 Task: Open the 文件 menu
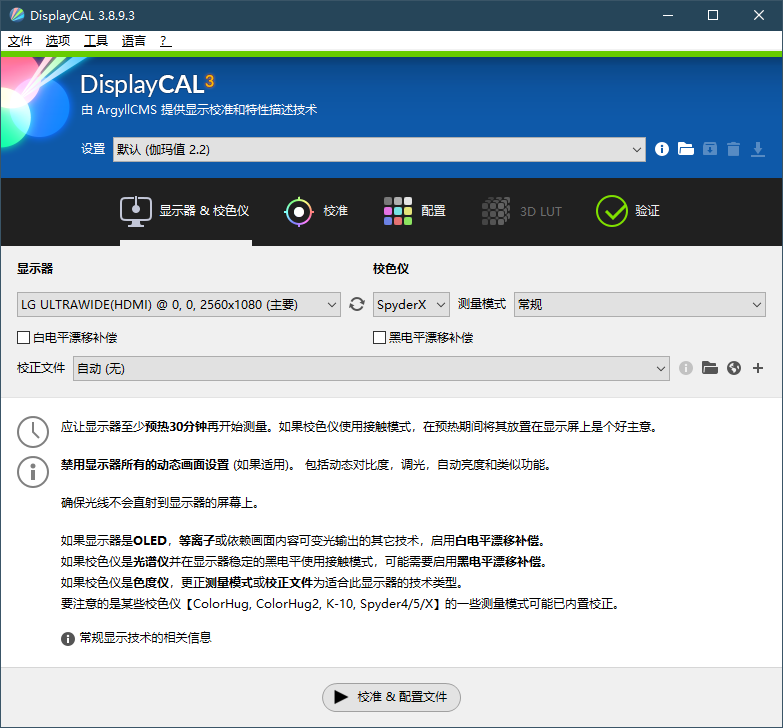(x=20, y=41)
